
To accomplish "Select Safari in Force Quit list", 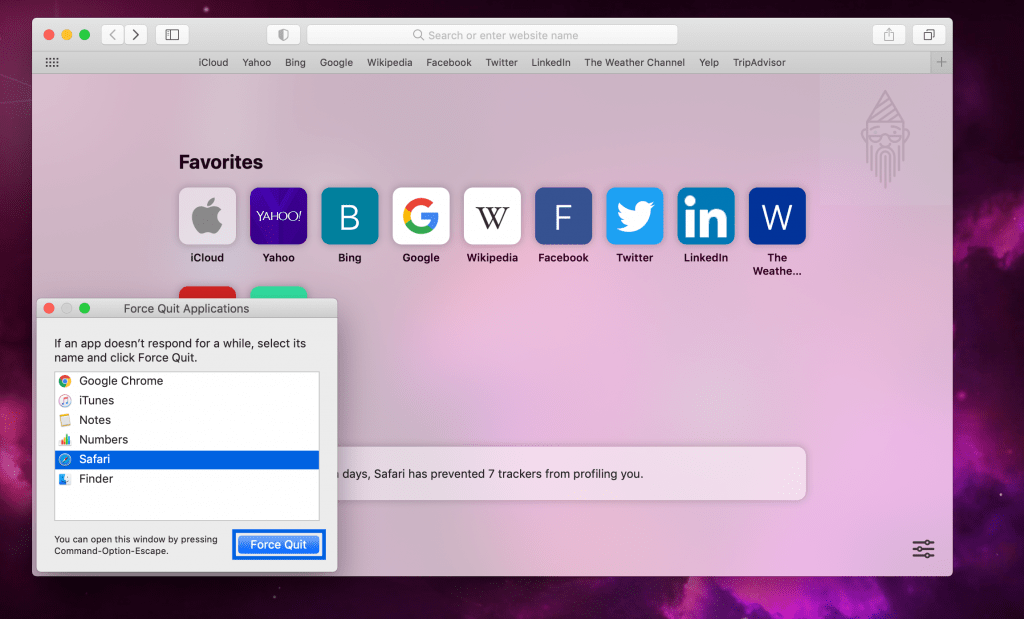I will (187, 459).
